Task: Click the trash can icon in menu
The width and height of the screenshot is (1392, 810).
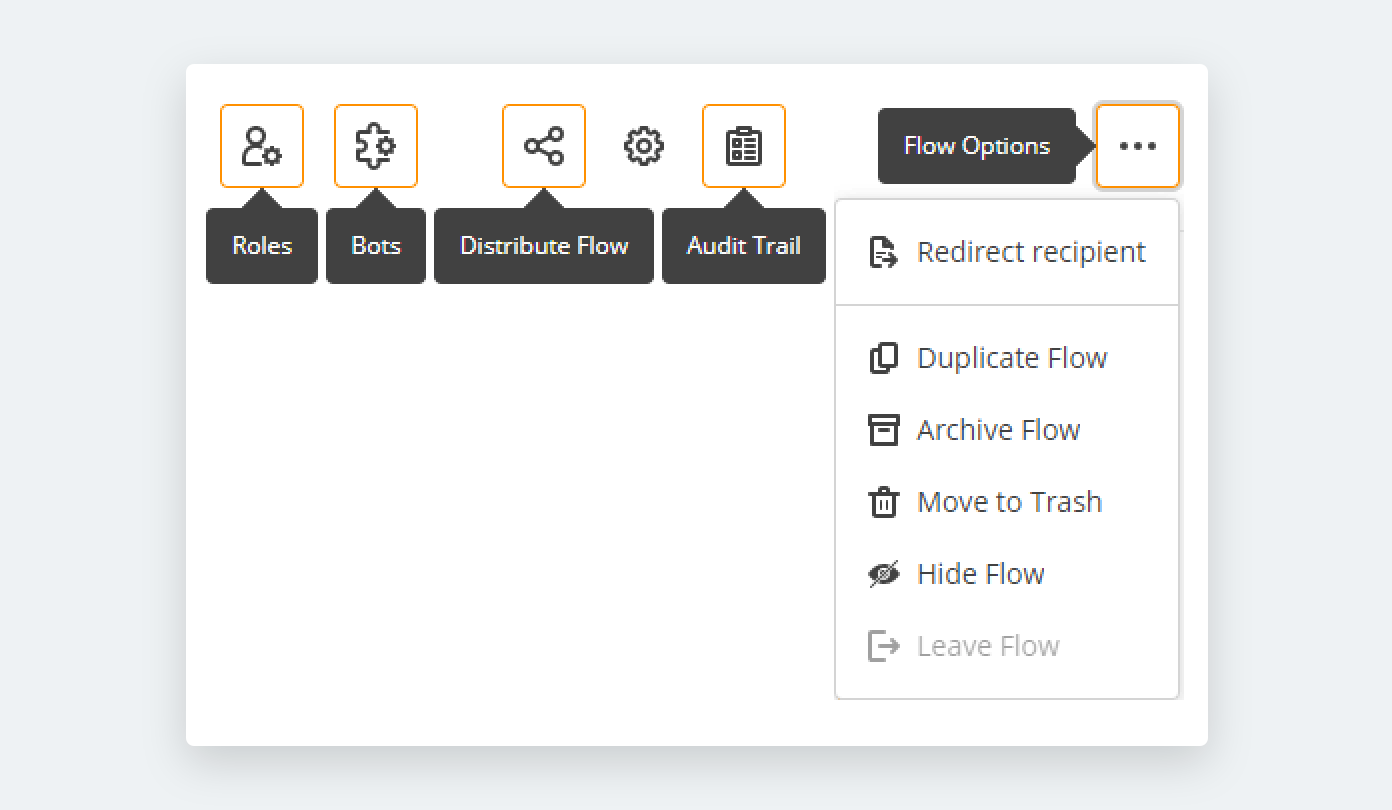Action: (x=883, y=502)
